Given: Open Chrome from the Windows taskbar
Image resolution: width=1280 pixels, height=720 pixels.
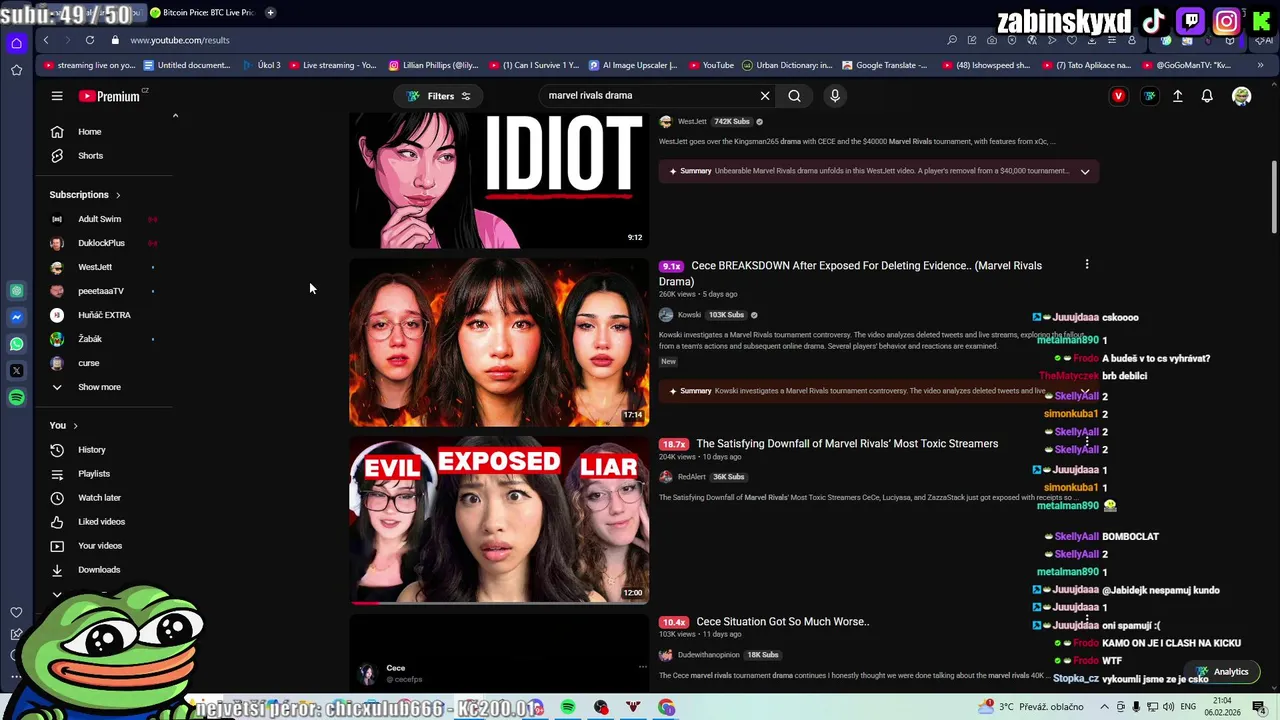Looking at the screenshot, I should [x=666, y=708].
